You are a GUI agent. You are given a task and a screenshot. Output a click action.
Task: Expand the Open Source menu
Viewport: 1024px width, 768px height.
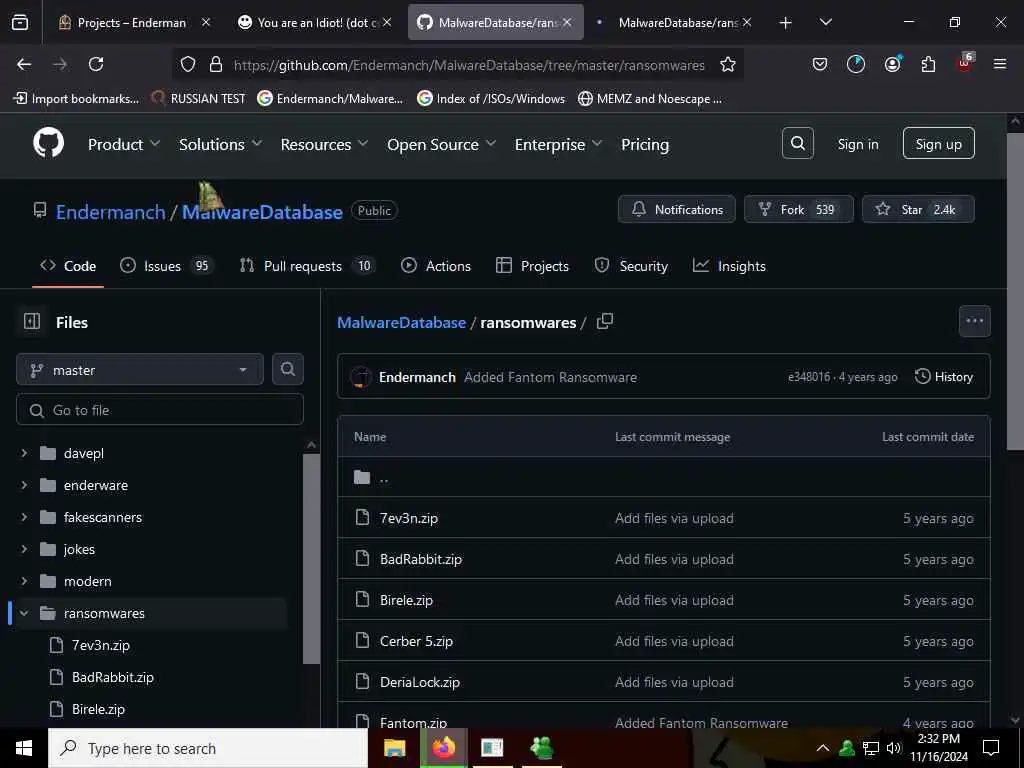pyautogui.click(x=441, y=144)
